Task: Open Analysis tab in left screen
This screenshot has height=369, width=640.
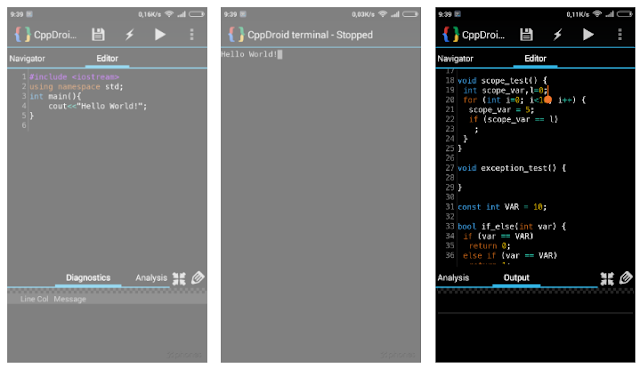Action: coord(151,278)
